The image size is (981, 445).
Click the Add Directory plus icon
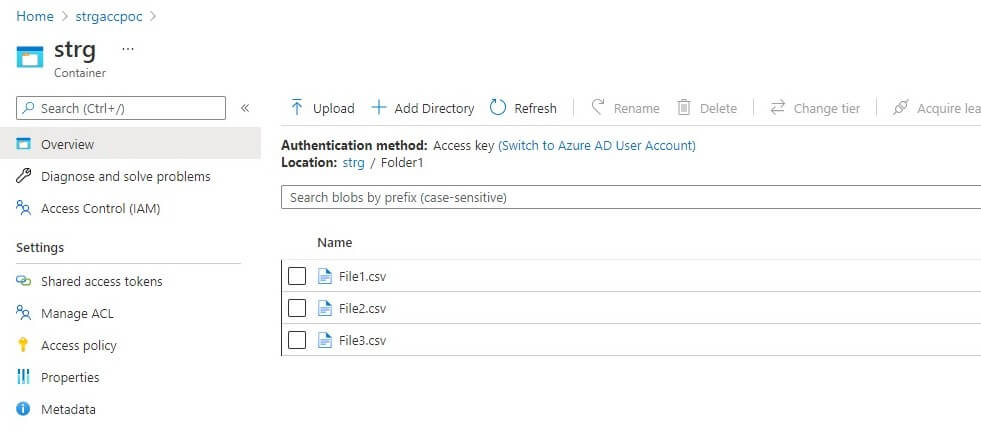(378, 108)
